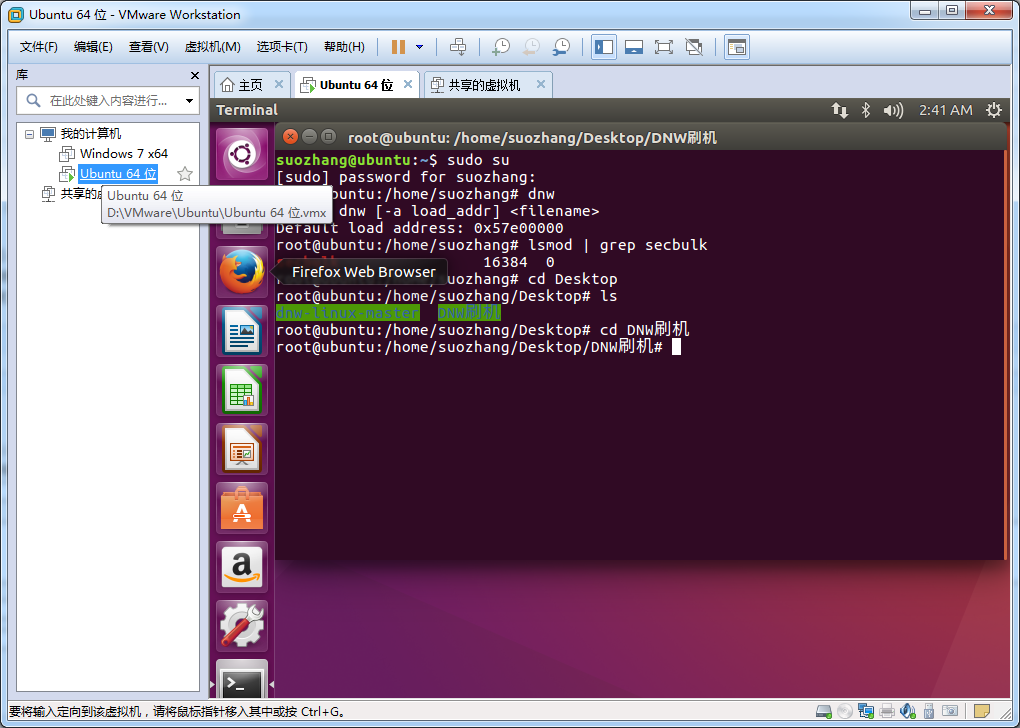Viewport: 1020px width, 728px height.
Task: Click the USB device status icon
Action: [x=929, y=711]
